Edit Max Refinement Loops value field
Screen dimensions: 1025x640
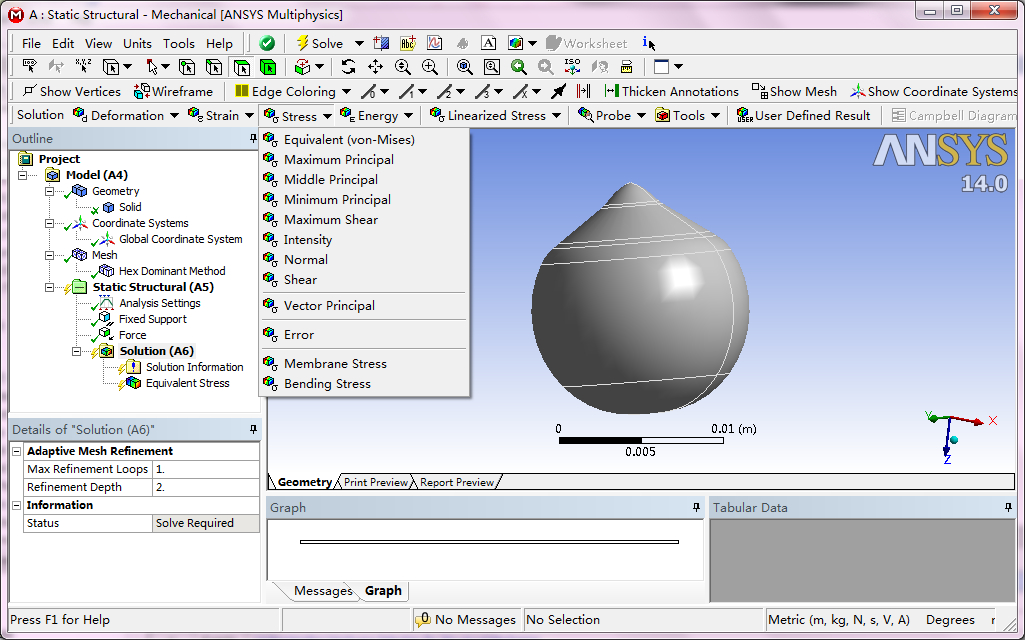(205, 469)
